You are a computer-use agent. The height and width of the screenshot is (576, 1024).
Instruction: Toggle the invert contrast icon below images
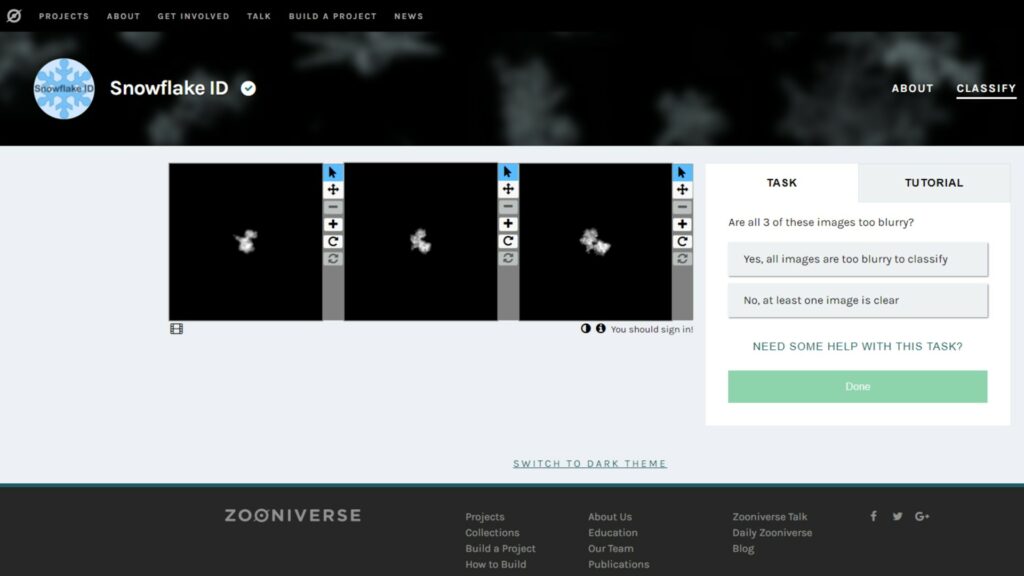pos(586,328)
